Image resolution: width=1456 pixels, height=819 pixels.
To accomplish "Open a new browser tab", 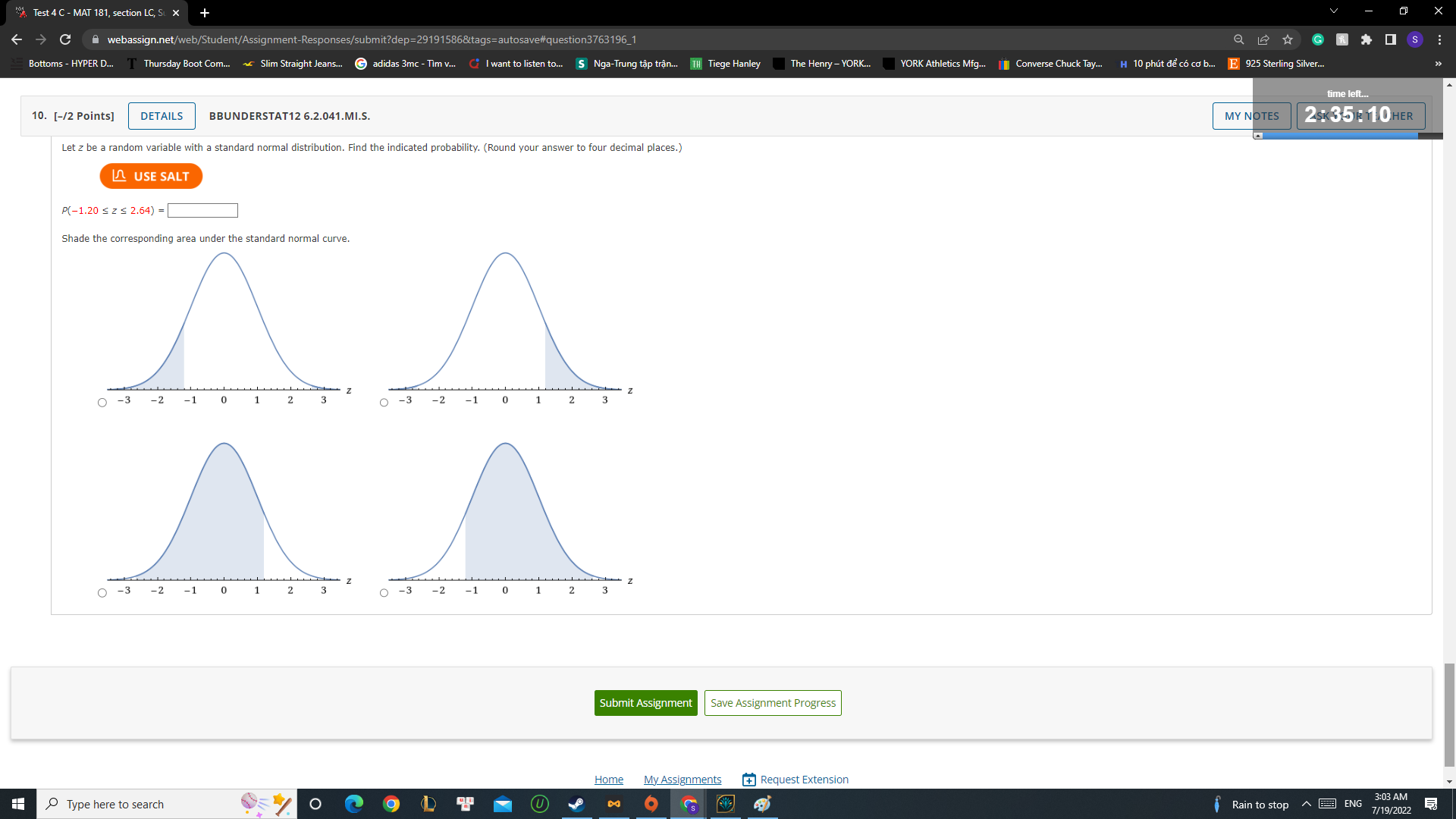I will [x=204, y=13].
